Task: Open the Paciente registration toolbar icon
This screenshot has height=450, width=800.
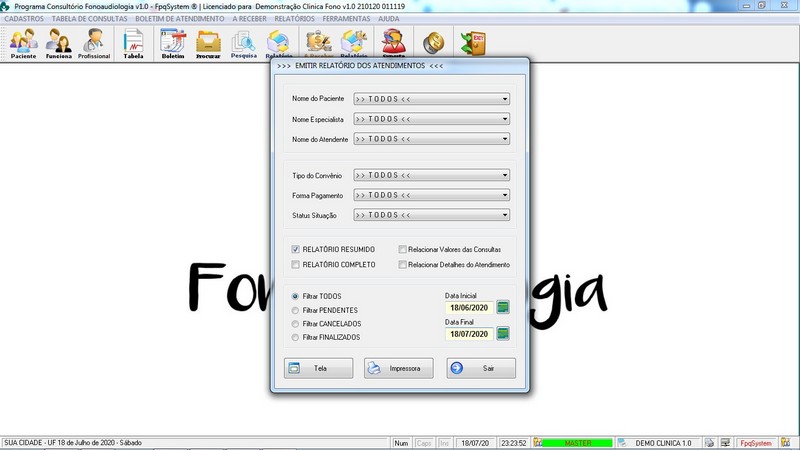Action: click(23, 43)
